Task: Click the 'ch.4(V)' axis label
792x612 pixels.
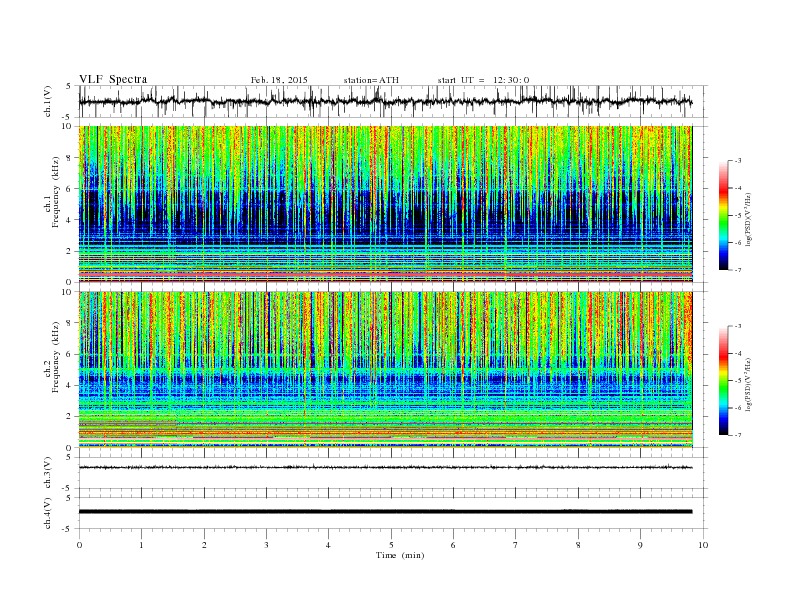Action: [48, 513]
